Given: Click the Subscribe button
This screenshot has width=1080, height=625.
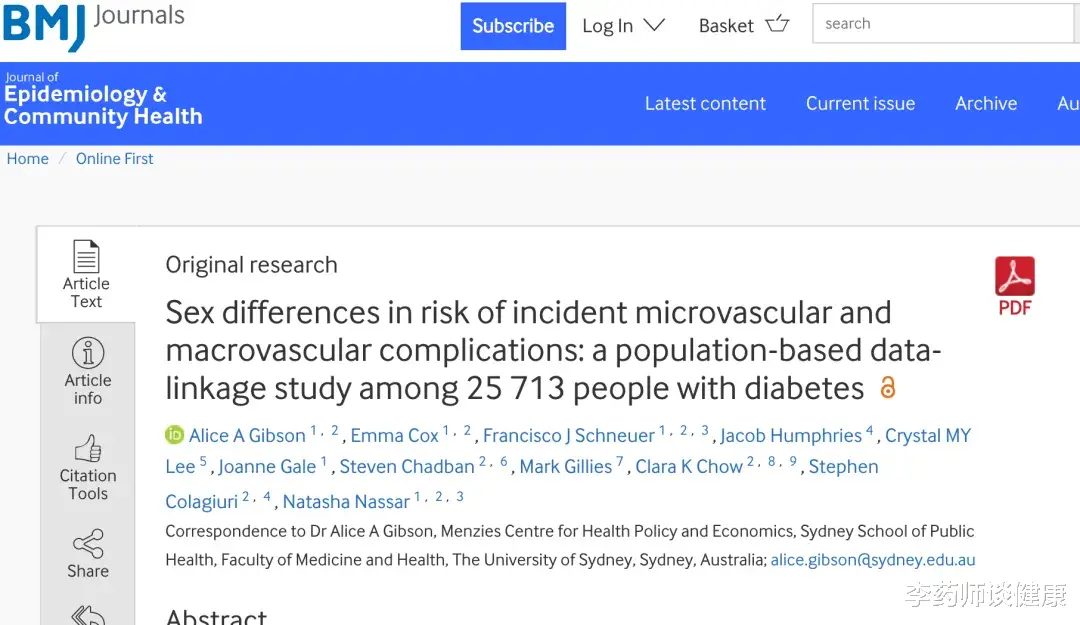Looking at the screenshot, I should [x=513, y=26].
